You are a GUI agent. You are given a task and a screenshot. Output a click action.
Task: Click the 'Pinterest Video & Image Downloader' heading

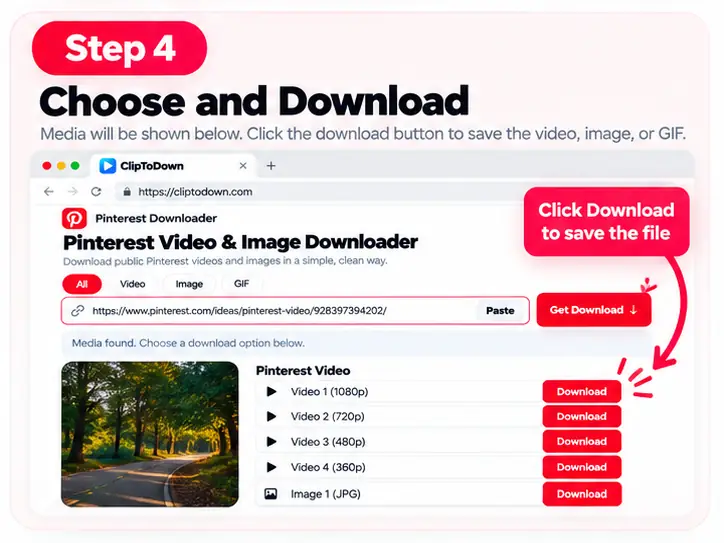click(x=241, y=242)
